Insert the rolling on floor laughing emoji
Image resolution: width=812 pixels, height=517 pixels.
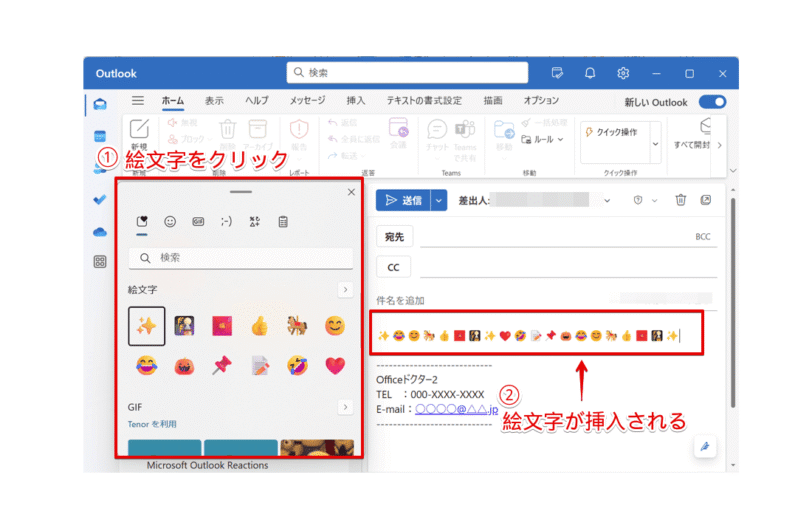point(297,366)
